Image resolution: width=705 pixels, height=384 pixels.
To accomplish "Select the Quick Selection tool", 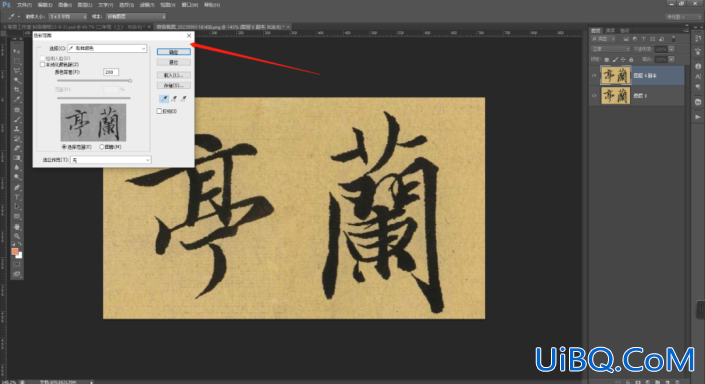I will click(x=17, y=80).
